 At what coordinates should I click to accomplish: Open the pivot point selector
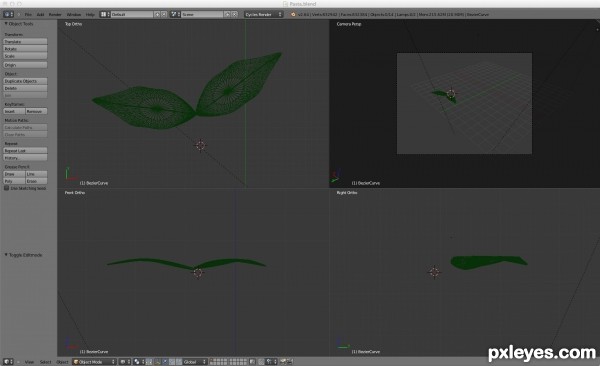139,362
